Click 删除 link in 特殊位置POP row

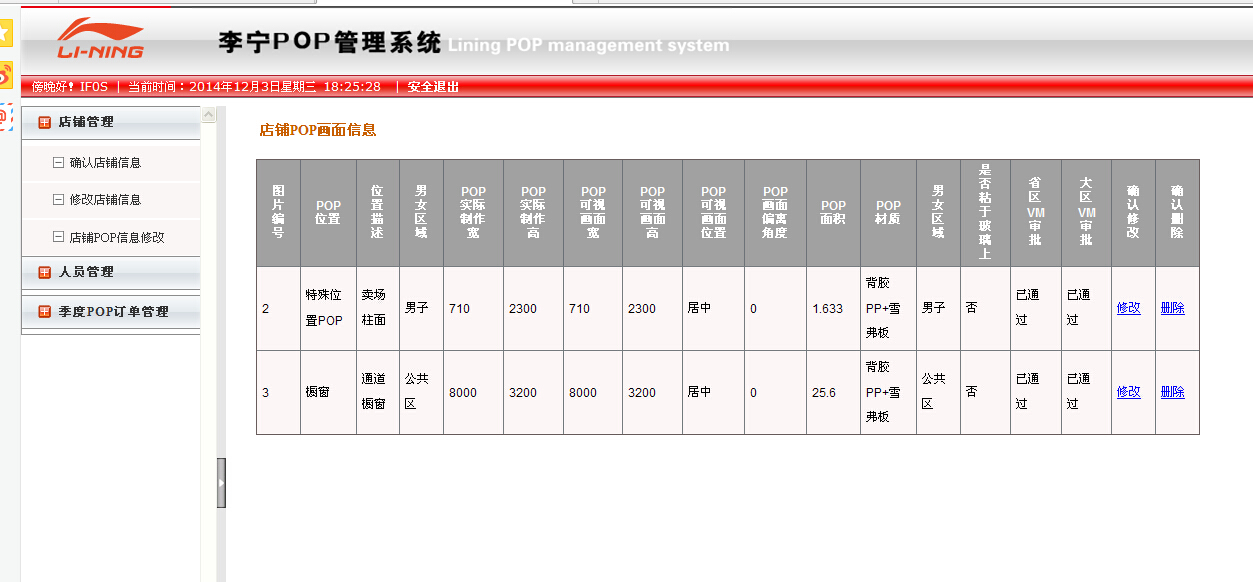point(1172,308)
